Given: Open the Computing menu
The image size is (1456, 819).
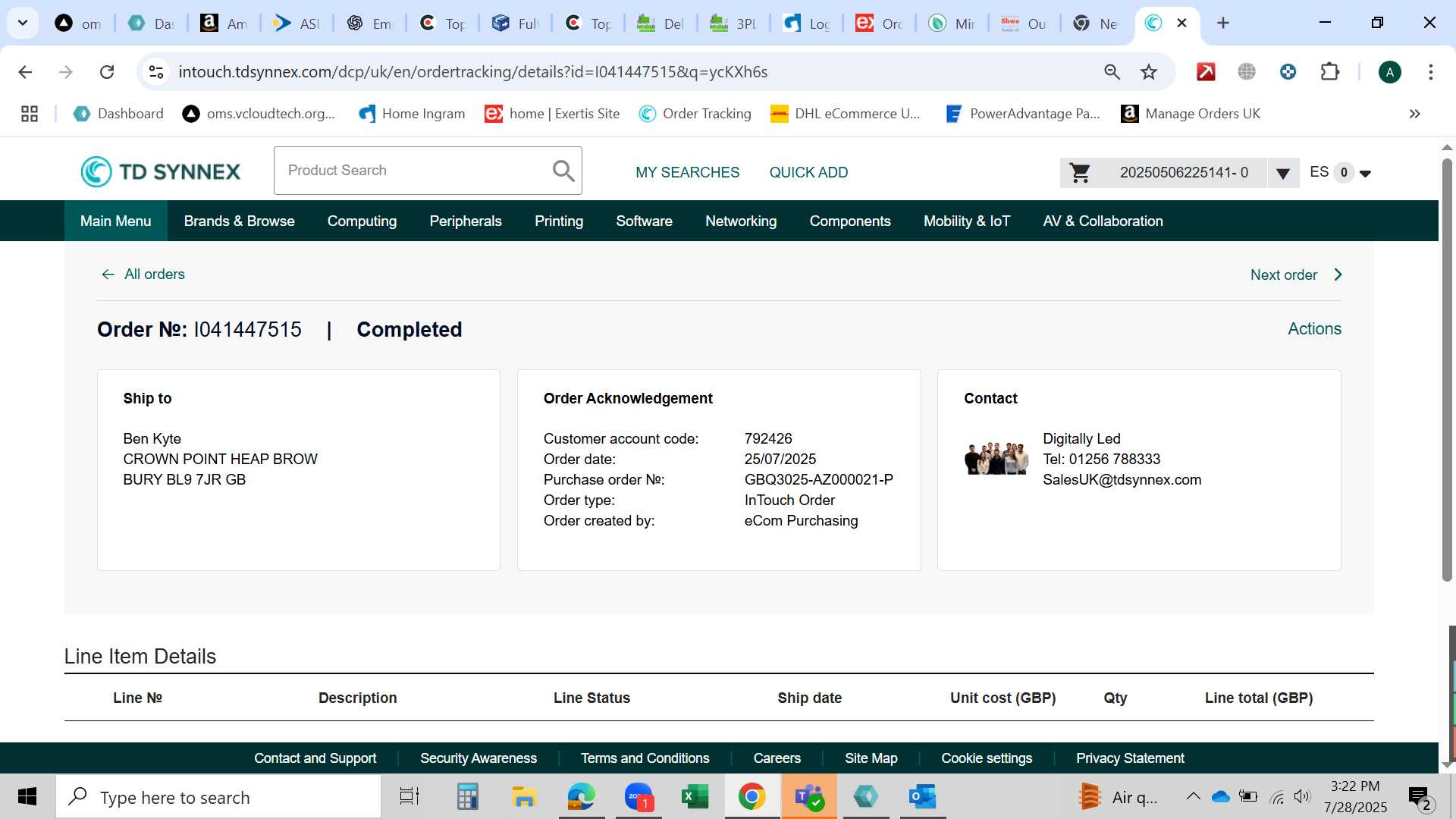Looking at the screenshot, I should (362, 221).
